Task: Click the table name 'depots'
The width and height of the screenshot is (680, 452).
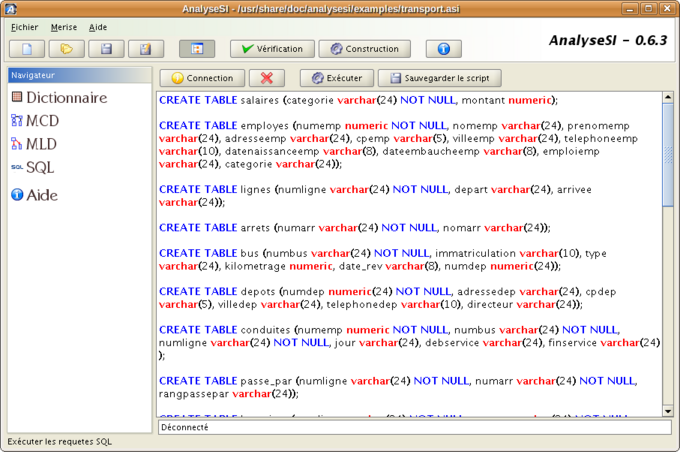Action: pyautogui.click(x=258, y=292)
